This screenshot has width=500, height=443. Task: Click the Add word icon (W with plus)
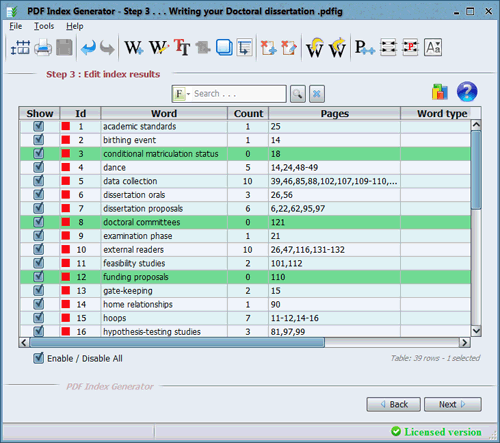pyautogui.click(x=134, y=47)
